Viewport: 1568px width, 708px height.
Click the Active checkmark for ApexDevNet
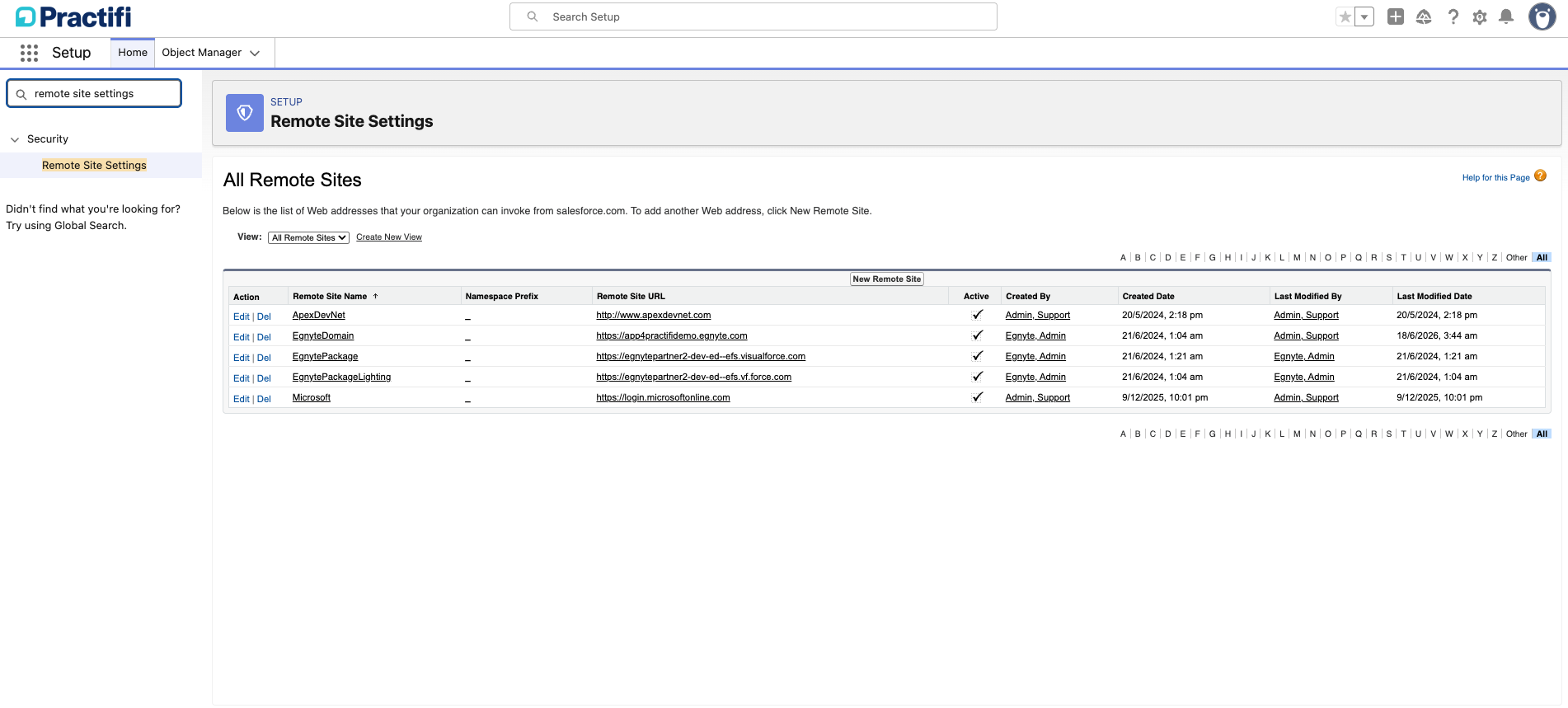(x=977, y=315)
